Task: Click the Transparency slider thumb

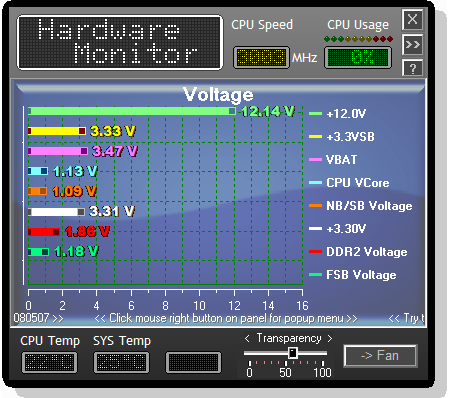Action: [x=293, y=353]
